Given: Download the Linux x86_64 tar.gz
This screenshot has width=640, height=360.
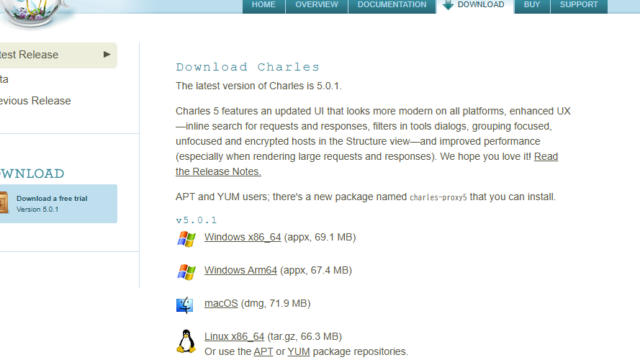Looking at the screenshot, I should 234,337.
